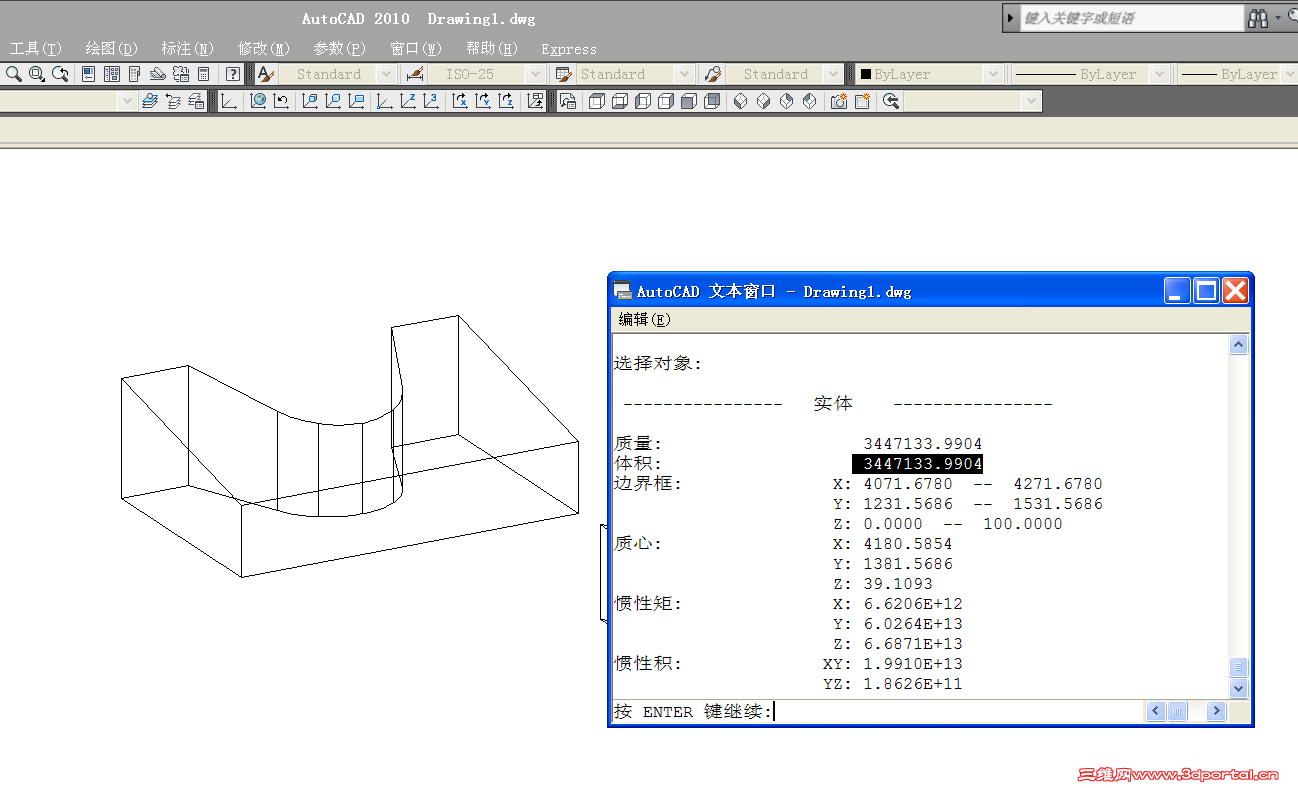Open the Multileader Style manager icon
1298x788 pixels.
(x=713, y=74)
